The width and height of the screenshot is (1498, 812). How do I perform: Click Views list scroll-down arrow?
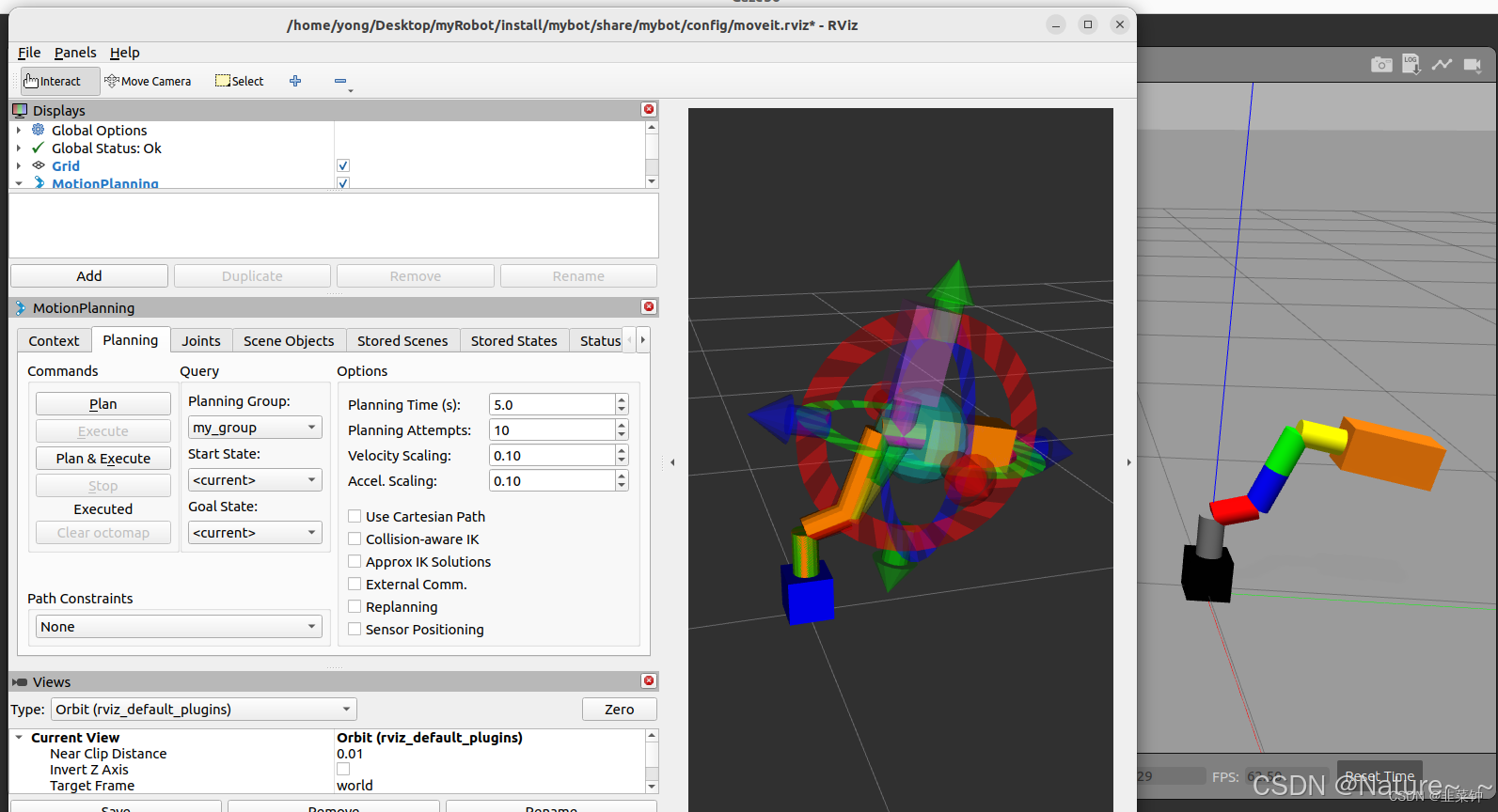point(652,787)
